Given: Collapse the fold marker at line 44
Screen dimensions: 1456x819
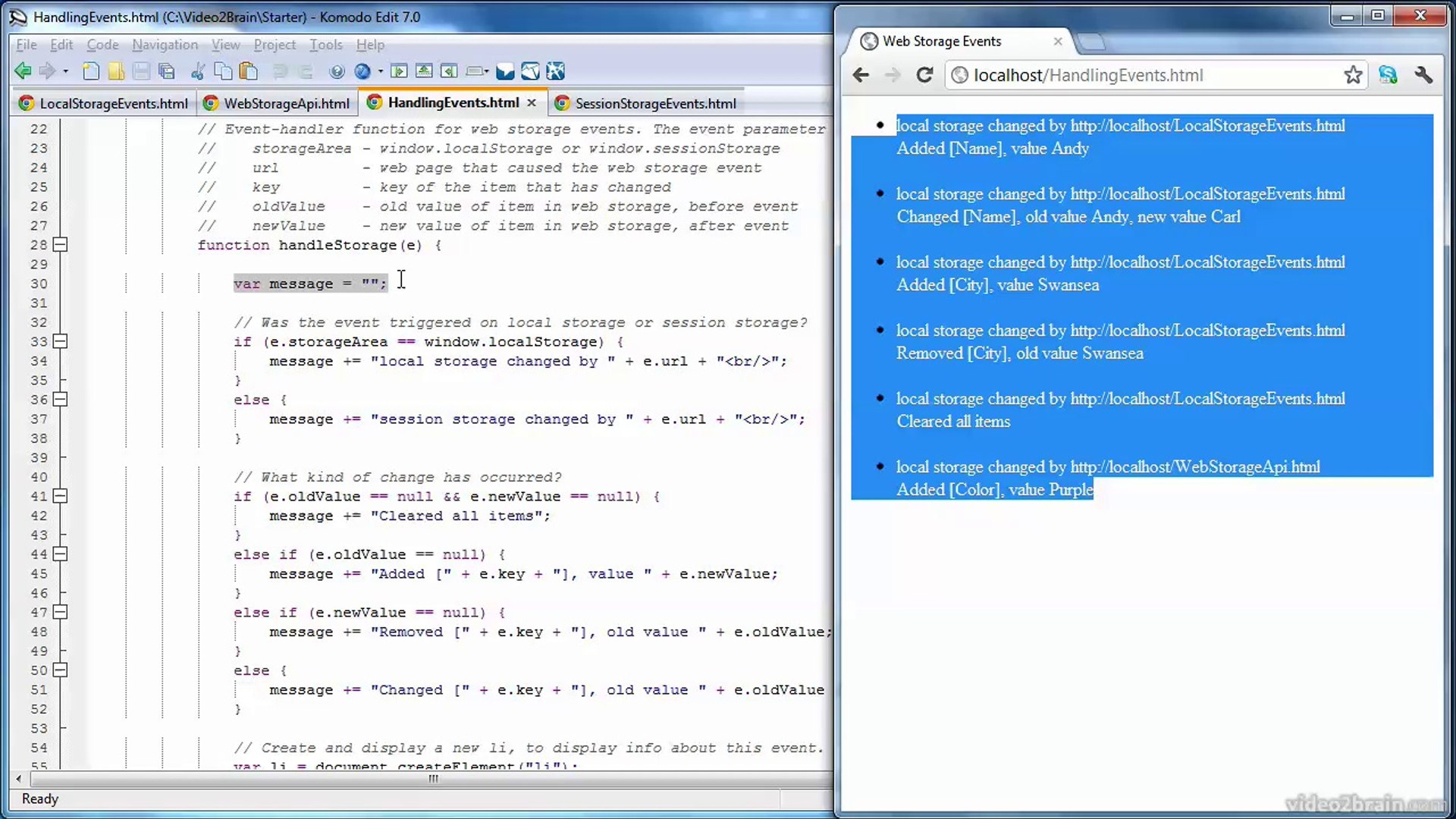Looking at the screenshot, I should point(60,554).
